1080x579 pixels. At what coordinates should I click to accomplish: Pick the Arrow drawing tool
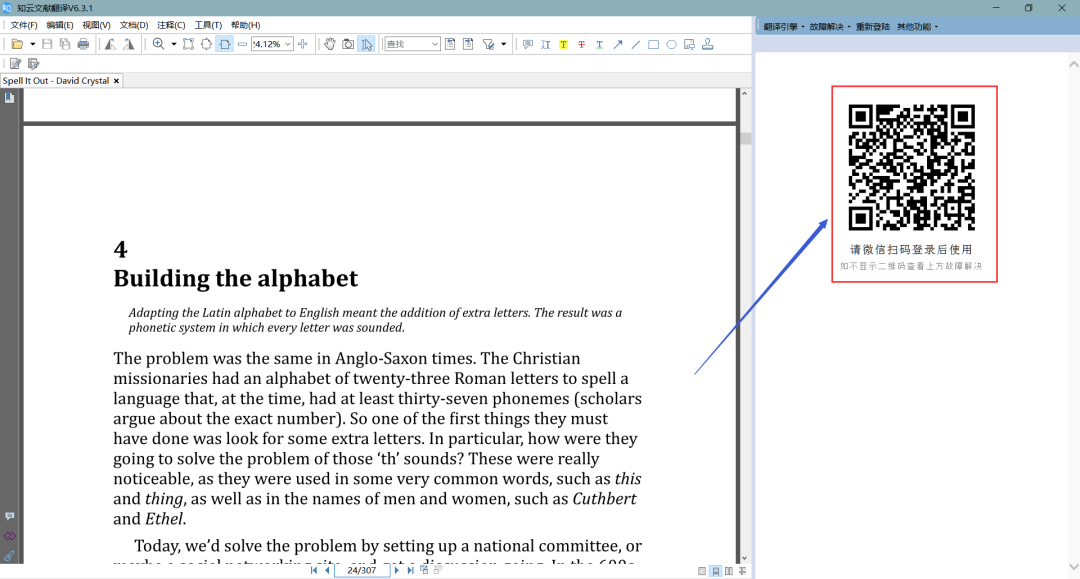tap(617, 44)
